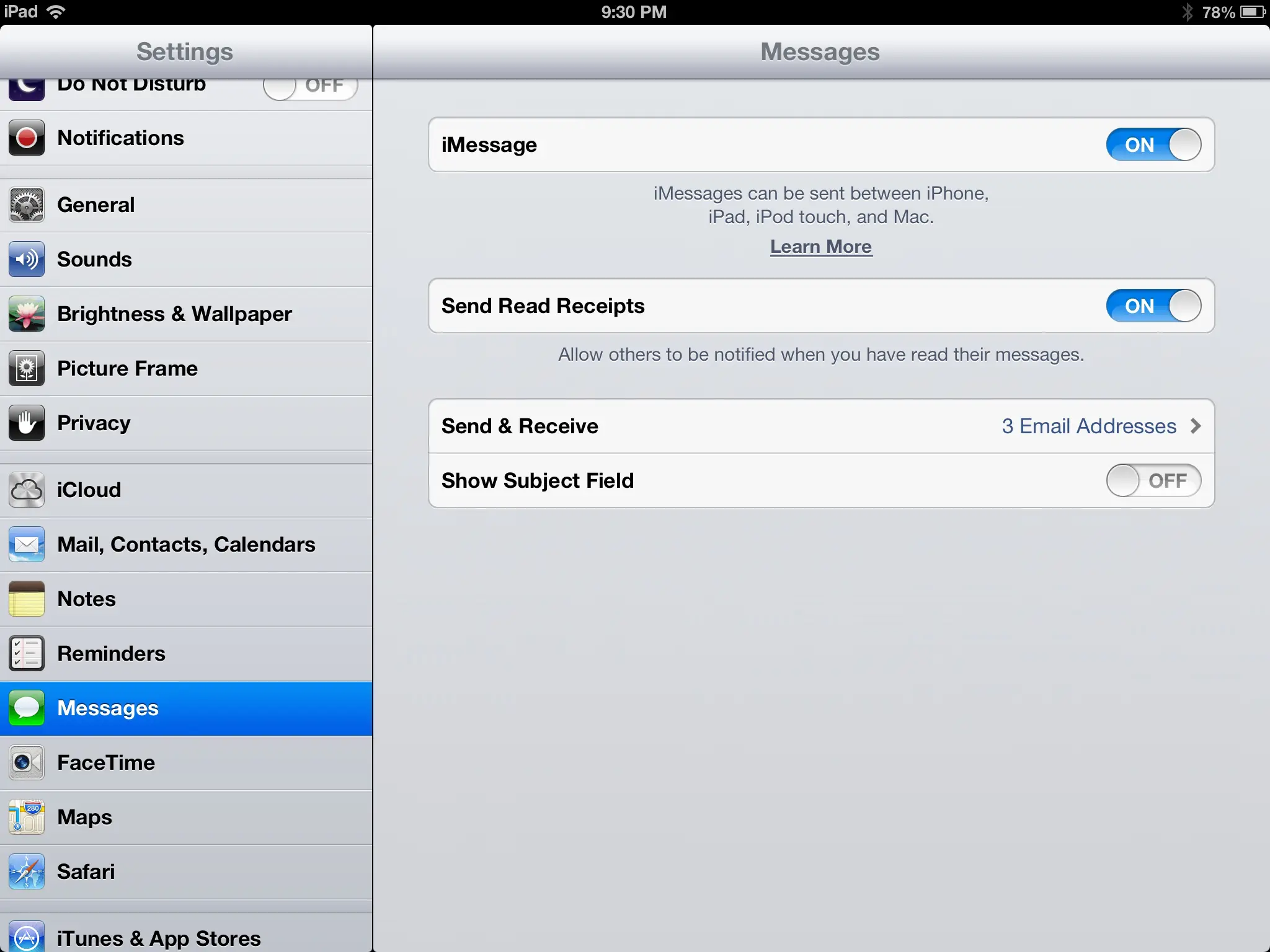Open Safari settings

click(x=186, y=871)
